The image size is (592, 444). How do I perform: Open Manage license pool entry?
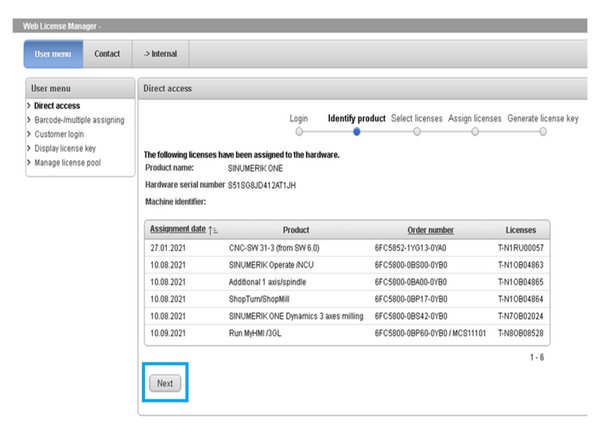[x=68, y=163]
